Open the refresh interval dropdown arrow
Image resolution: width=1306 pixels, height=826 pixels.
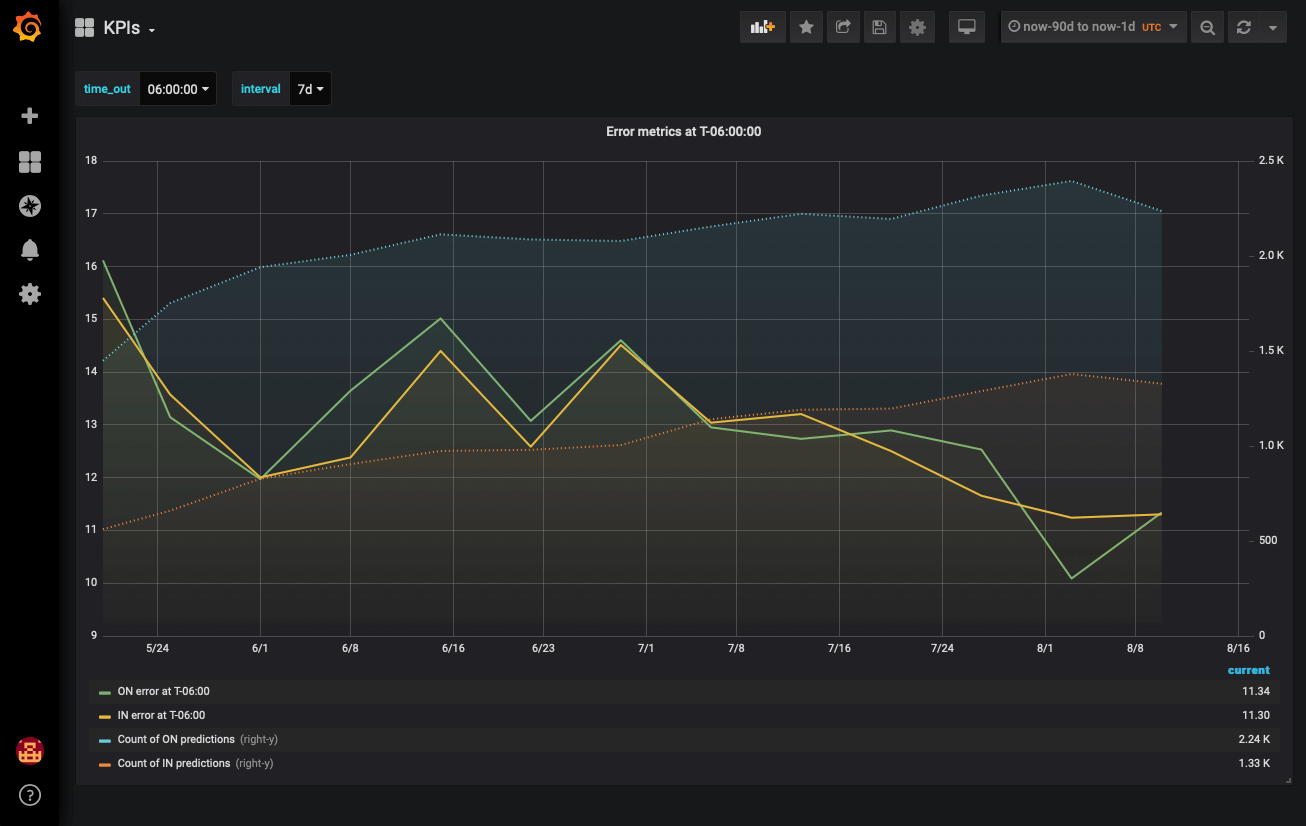1275,26
